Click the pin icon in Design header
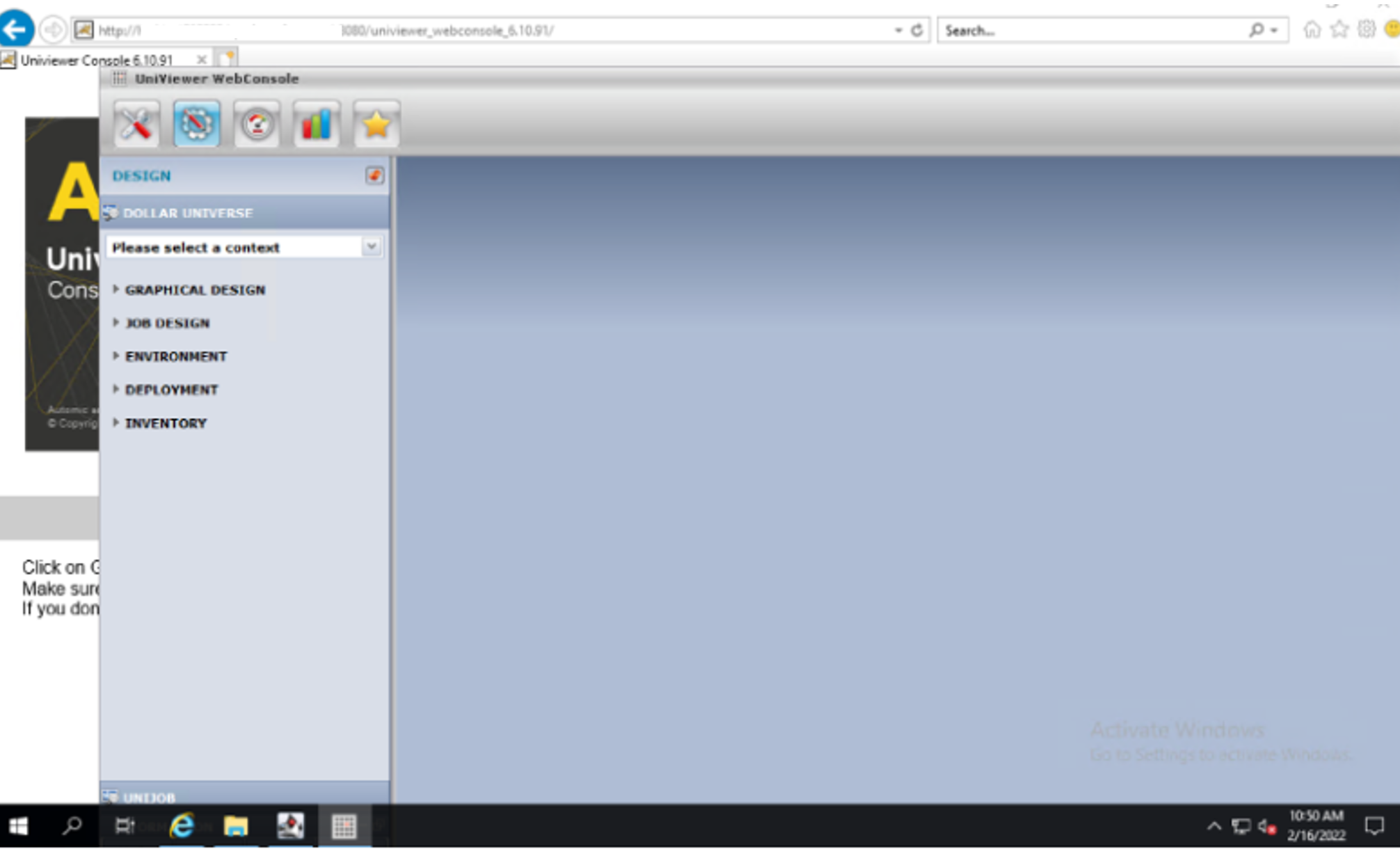The width and height of the screenshot is (1400, 849). click(x=374, y=175)
